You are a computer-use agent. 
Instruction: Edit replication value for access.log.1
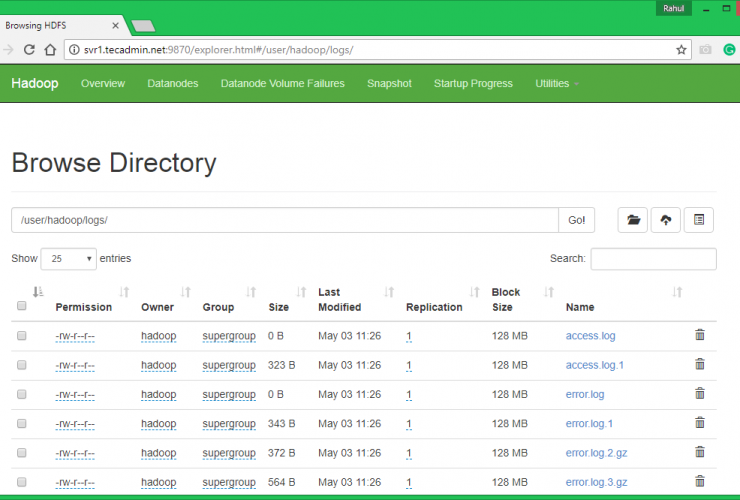pyautogui.click(x=409, y=366)
